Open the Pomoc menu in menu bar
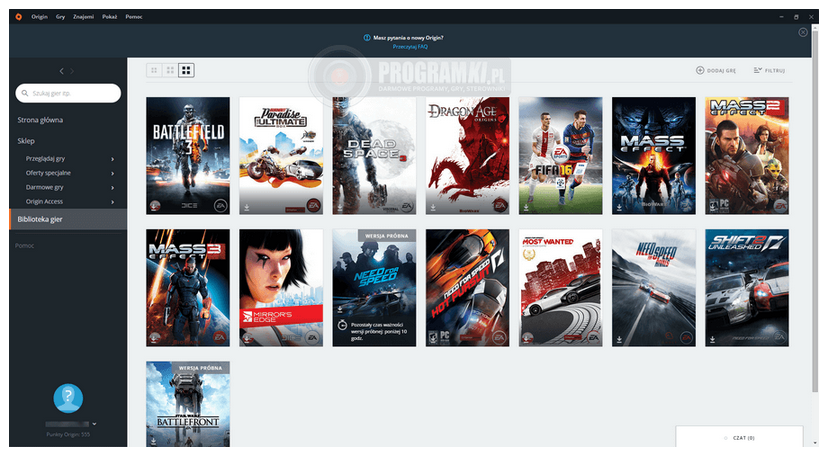823x454 pixels. [134, 17]
